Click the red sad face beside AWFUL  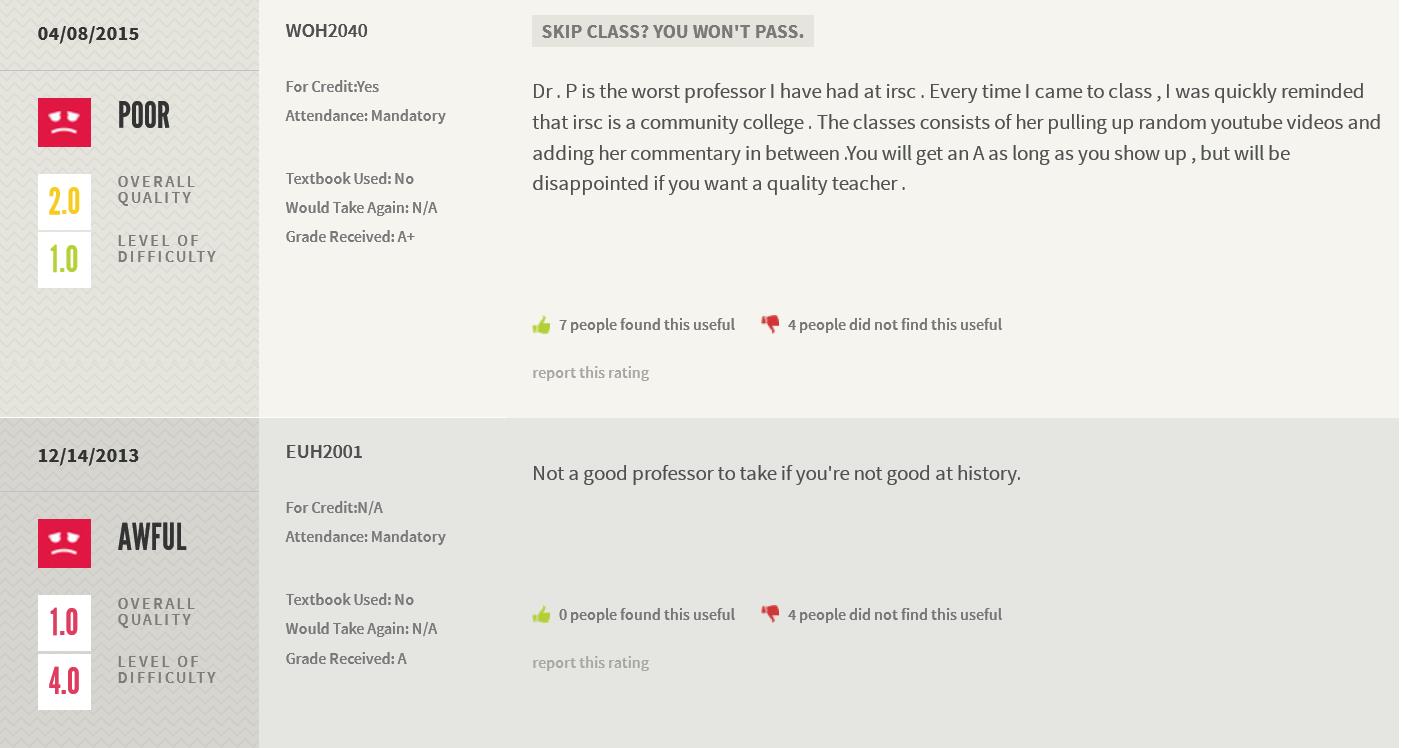[x=64, y=543]
